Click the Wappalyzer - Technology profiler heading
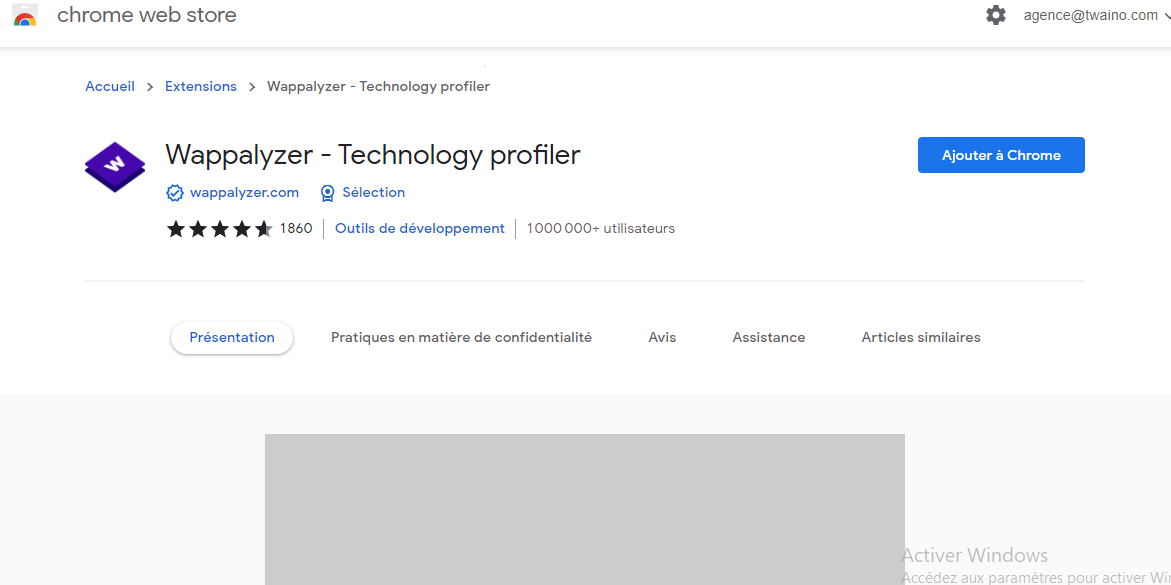This screenshot has width=1171, height=585. (373, 155)
